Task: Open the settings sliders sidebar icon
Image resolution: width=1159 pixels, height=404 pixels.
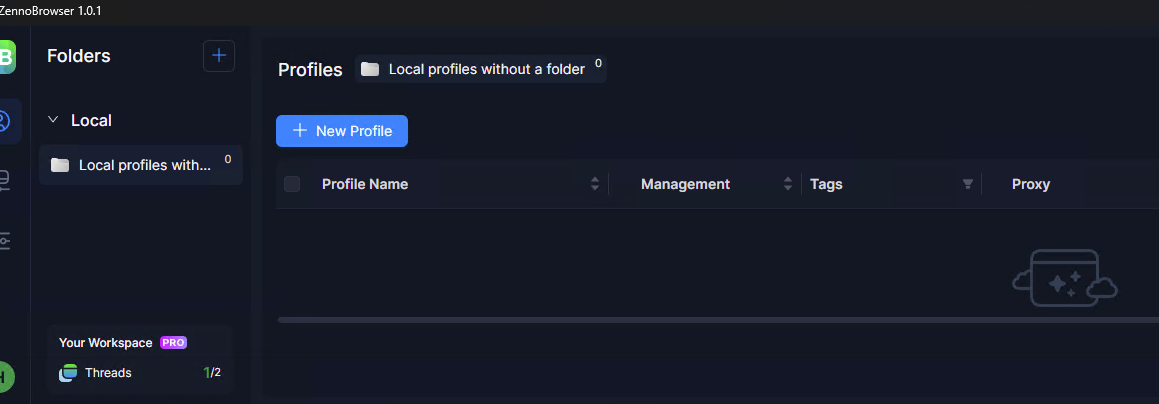Action: click(5, 241)
